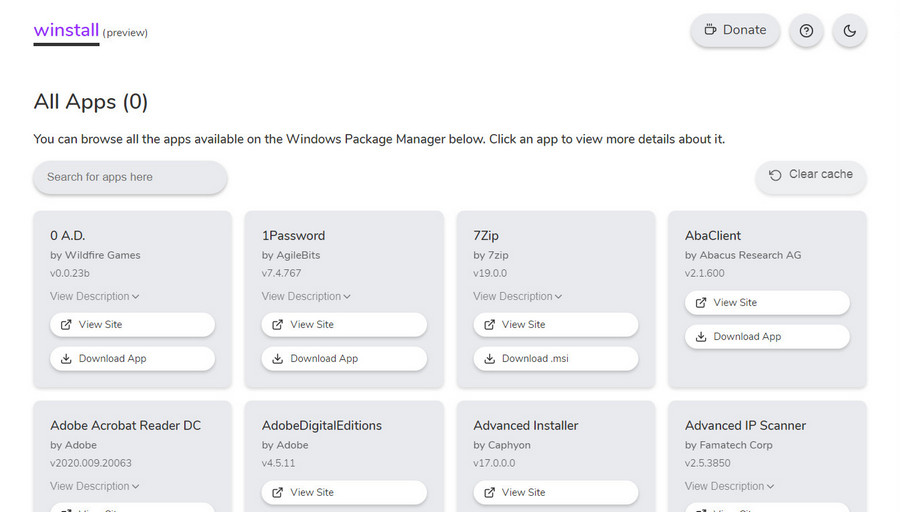Select the Advanced IP Scanner title
The height and width of the screenshot is (512, 900).
(x=746, y=425)
